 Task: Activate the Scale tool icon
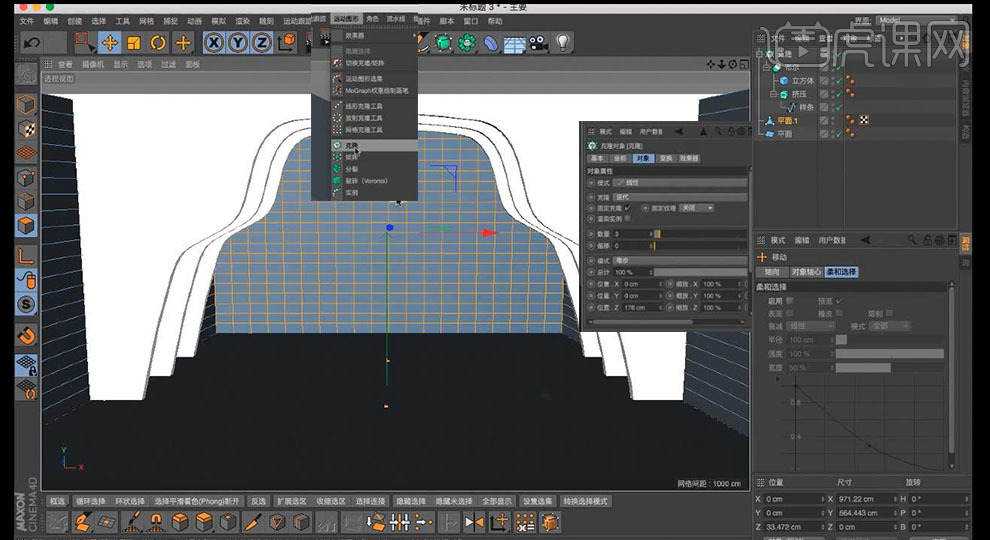[134, 43]
